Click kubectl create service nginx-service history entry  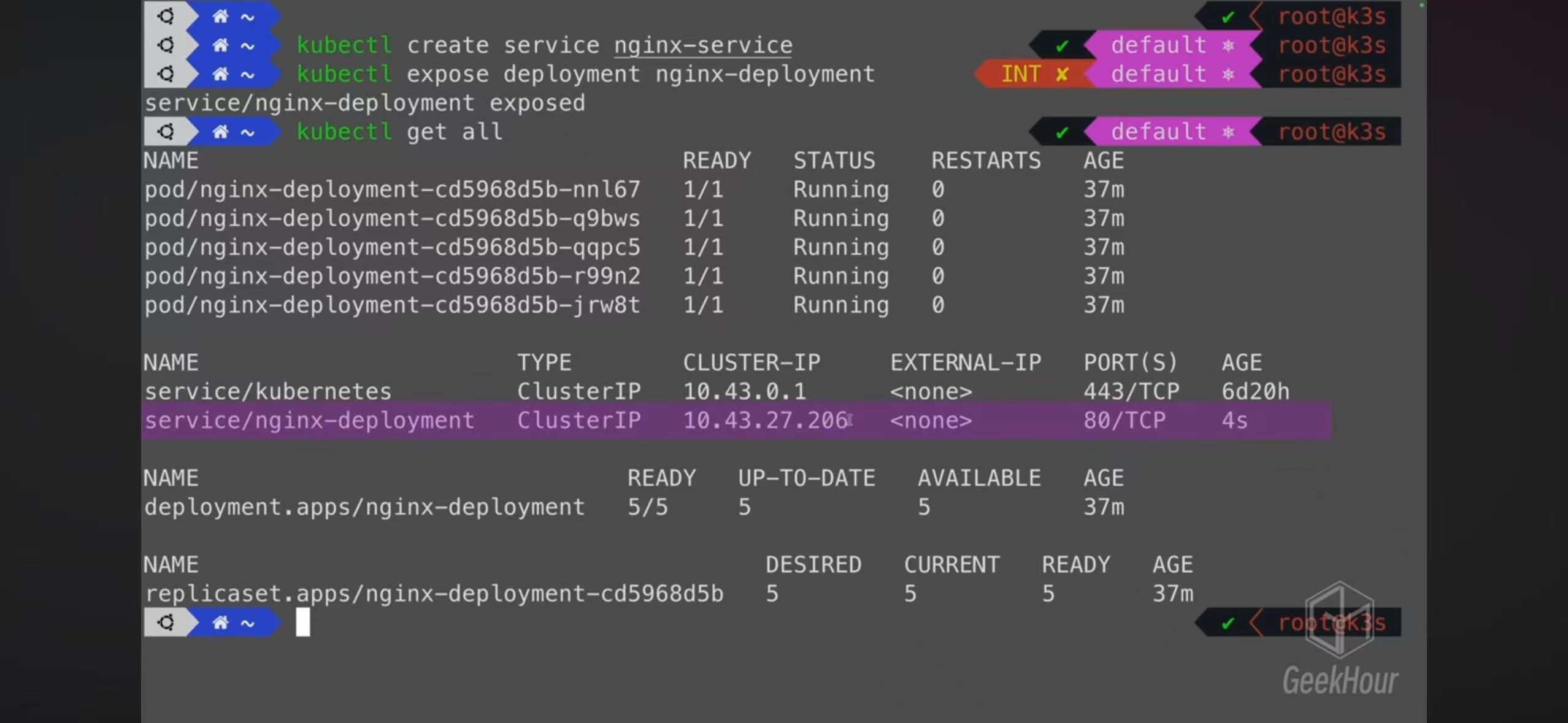pos(545,44)
